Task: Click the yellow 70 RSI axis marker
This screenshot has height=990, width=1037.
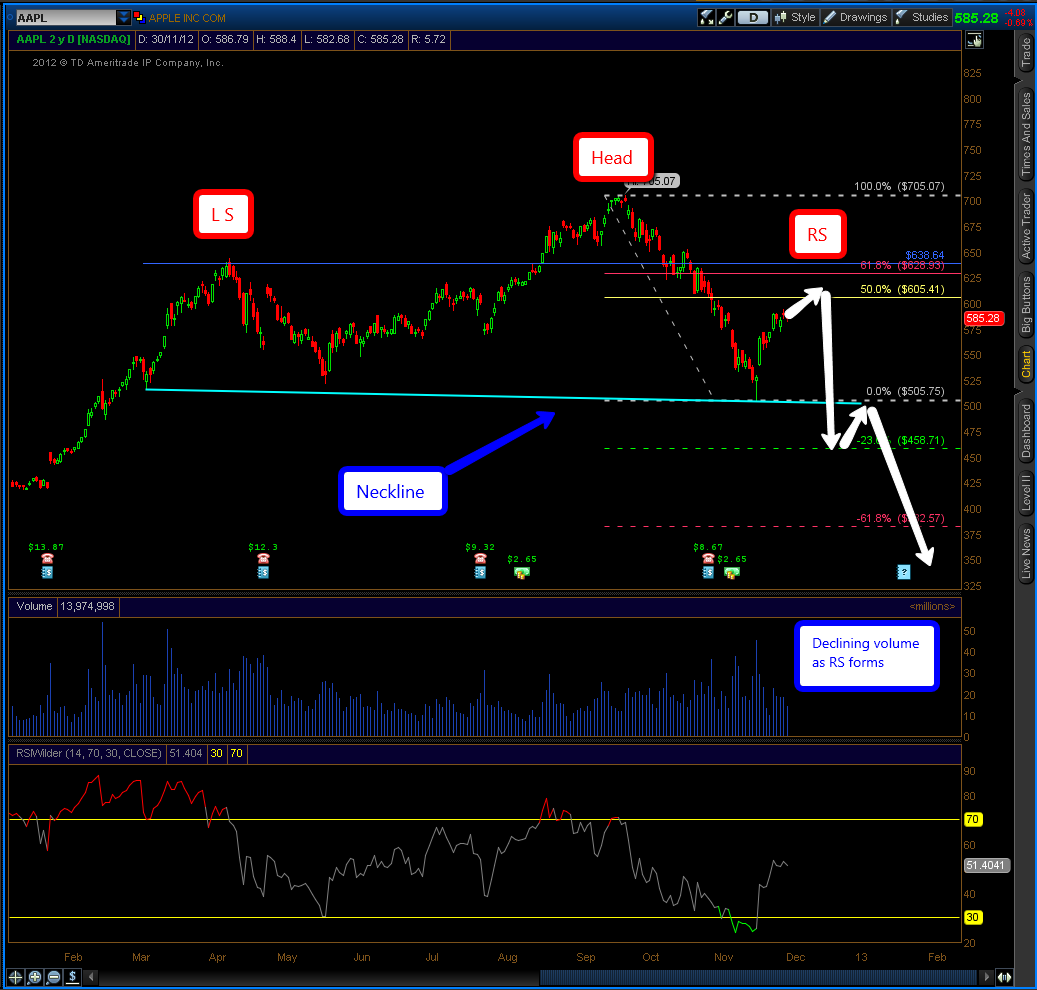Action: pos(972,819)
